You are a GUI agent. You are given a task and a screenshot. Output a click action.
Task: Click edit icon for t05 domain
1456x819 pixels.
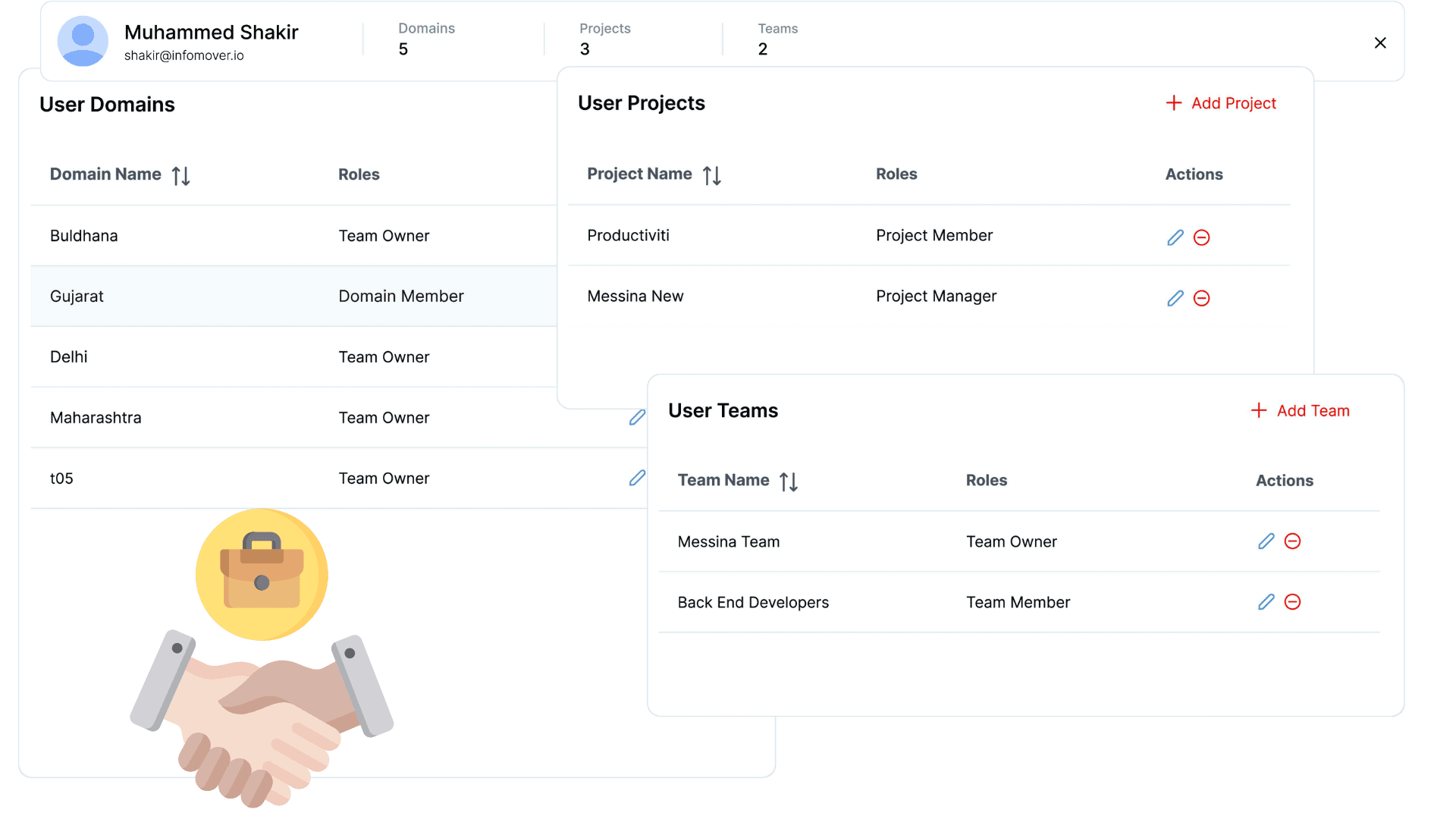[x=638, y=478]
